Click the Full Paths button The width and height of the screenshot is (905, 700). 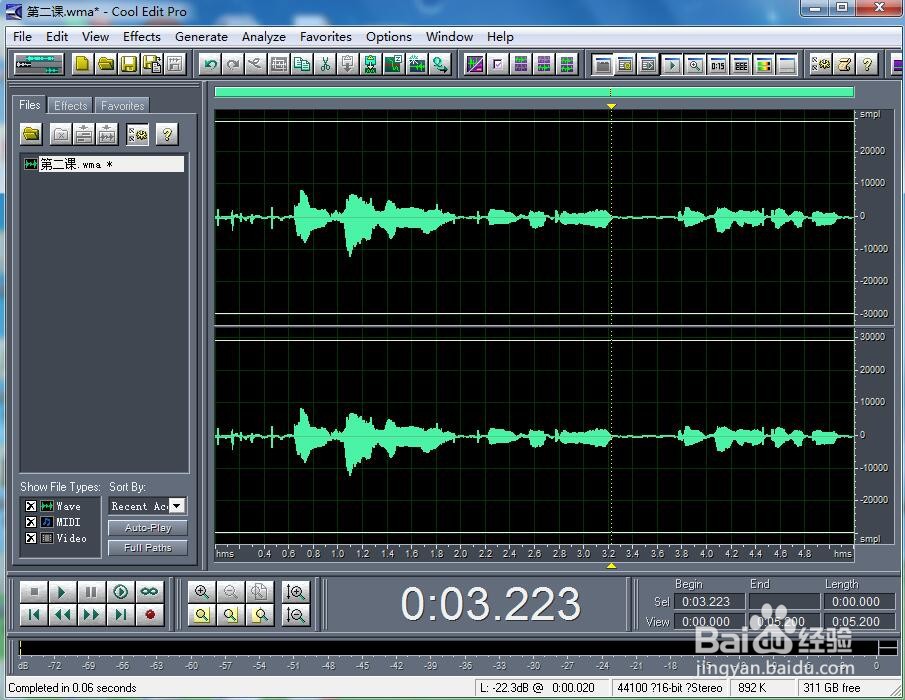[x=148, y=548]
